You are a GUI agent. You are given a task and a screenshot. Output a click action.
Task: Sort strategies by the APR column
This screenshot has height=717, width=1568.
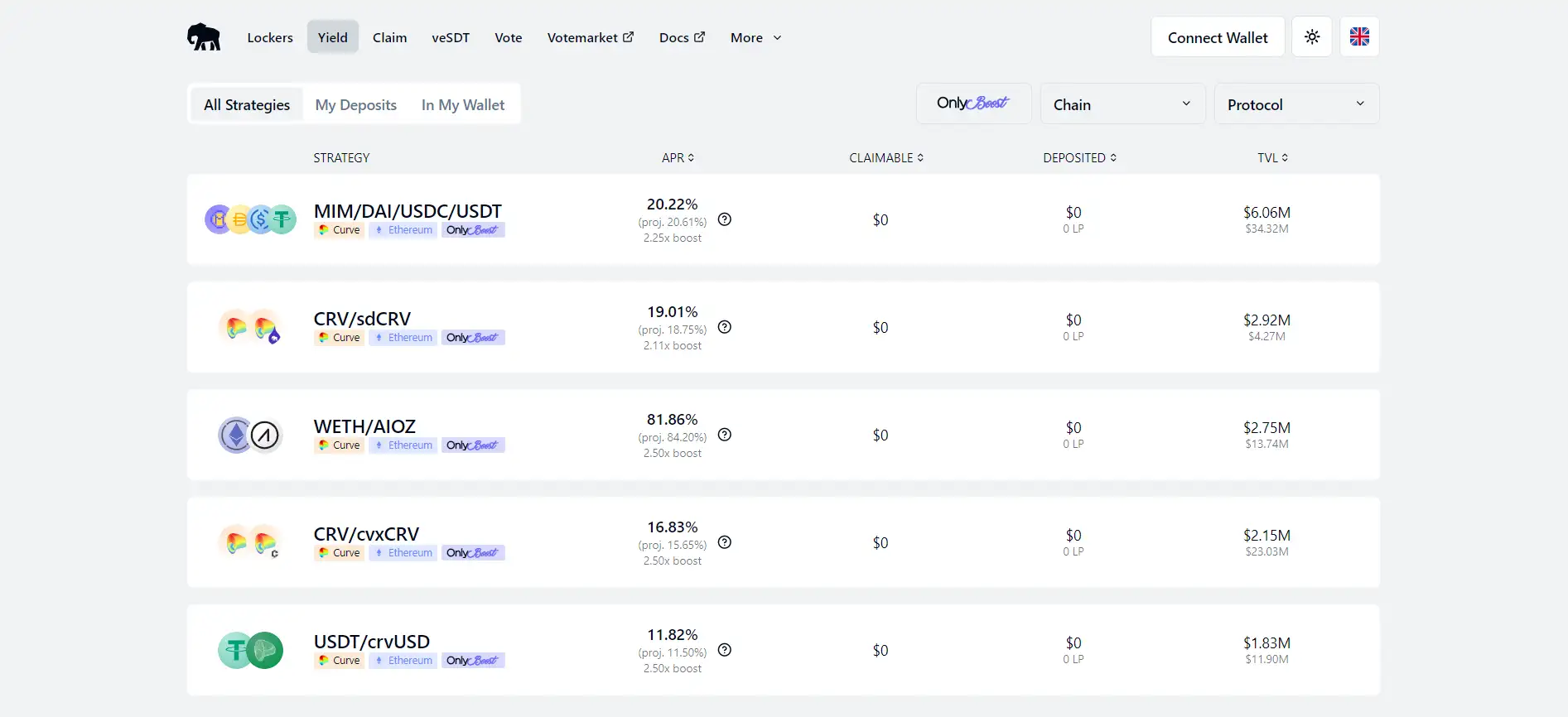tap(678, 158)
